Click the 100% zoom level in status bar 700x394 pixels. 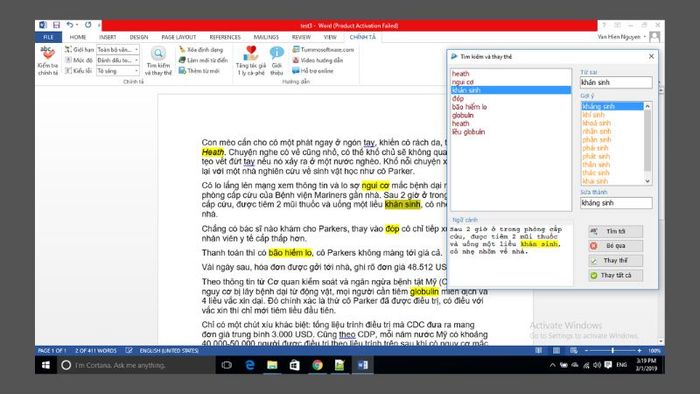[654, 351]
